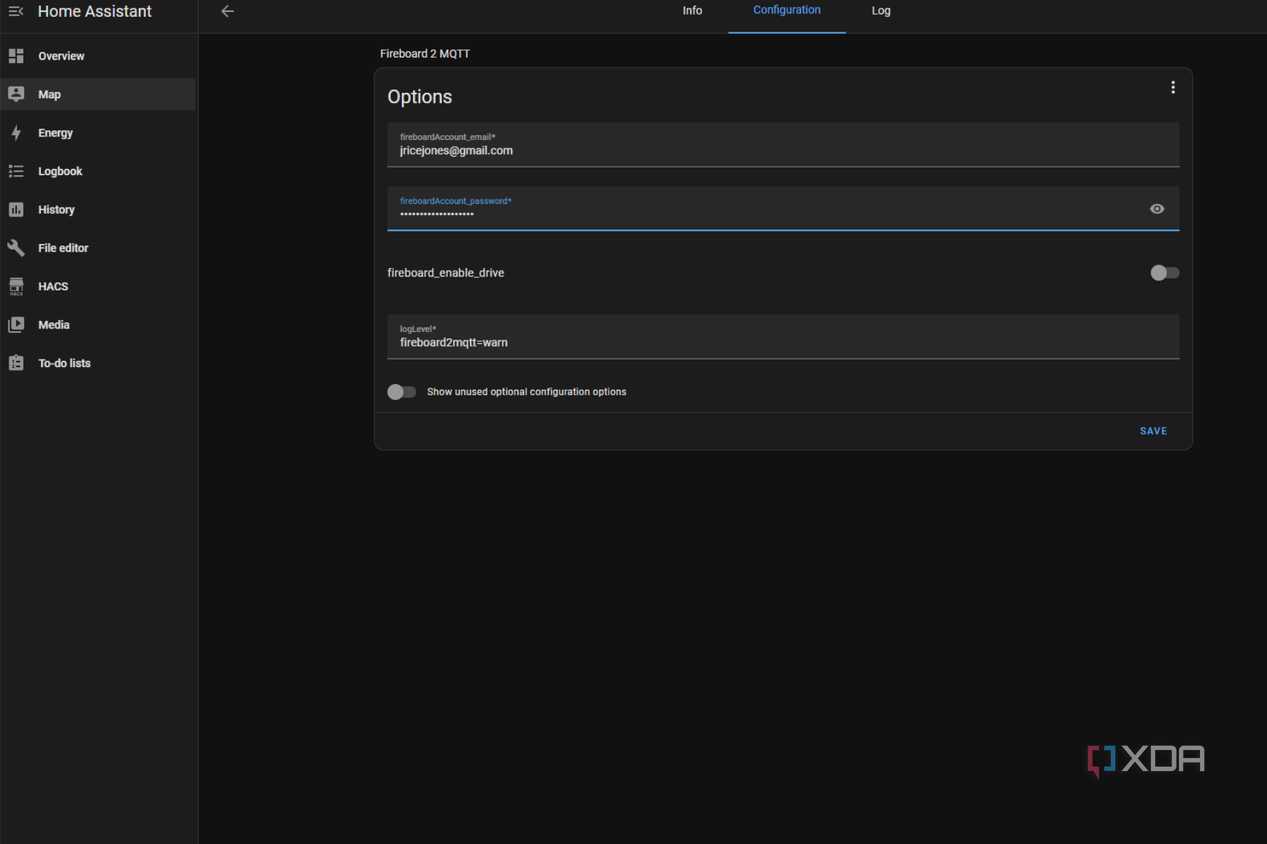This screenshot has height=844, width=1267.
Task: Open the Options three-dot overflow menu
Action: [x=1173, y=88]
